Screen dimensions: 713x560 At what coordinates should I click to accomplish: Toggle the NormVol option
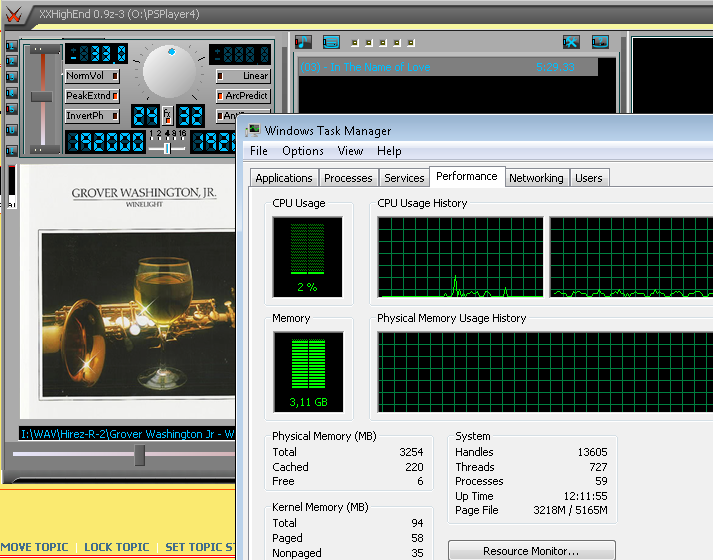click(92, 75)
